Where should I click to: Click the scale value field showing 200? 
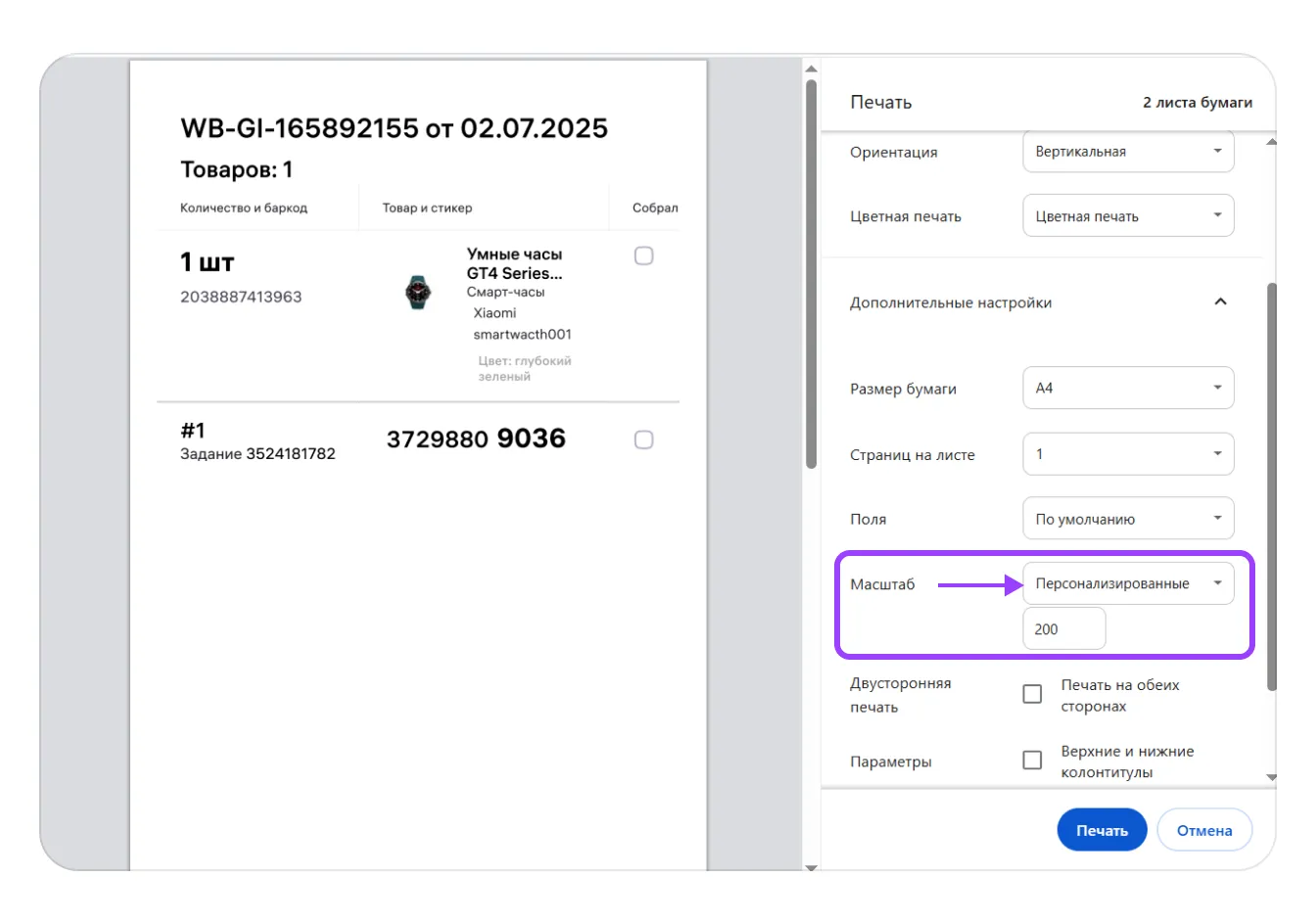click(x=1063, y=629)
